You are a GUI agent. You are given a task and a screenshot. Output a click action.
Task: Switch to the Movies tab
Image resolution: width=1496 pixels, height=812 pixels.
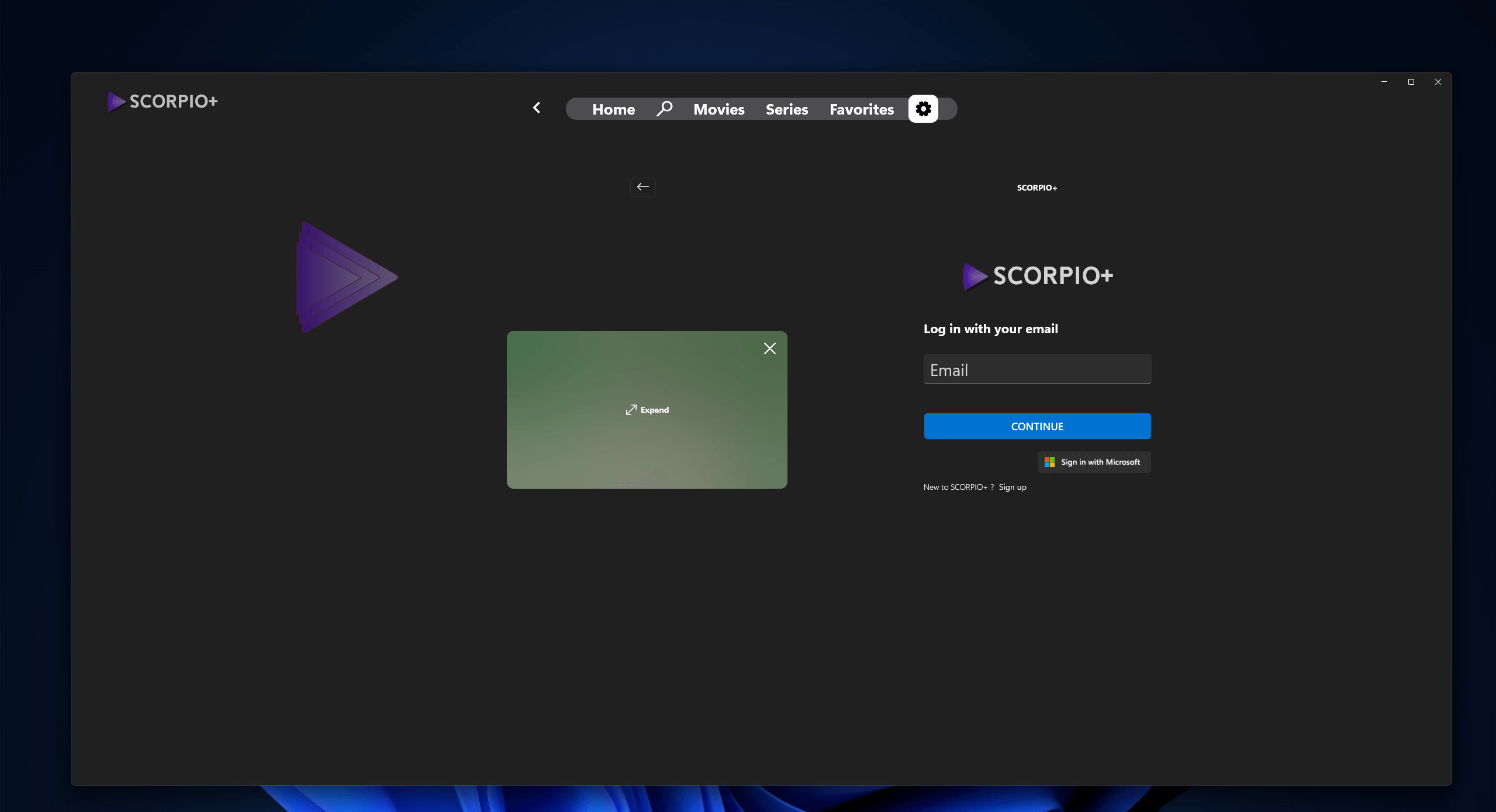[x=718, y=109]
